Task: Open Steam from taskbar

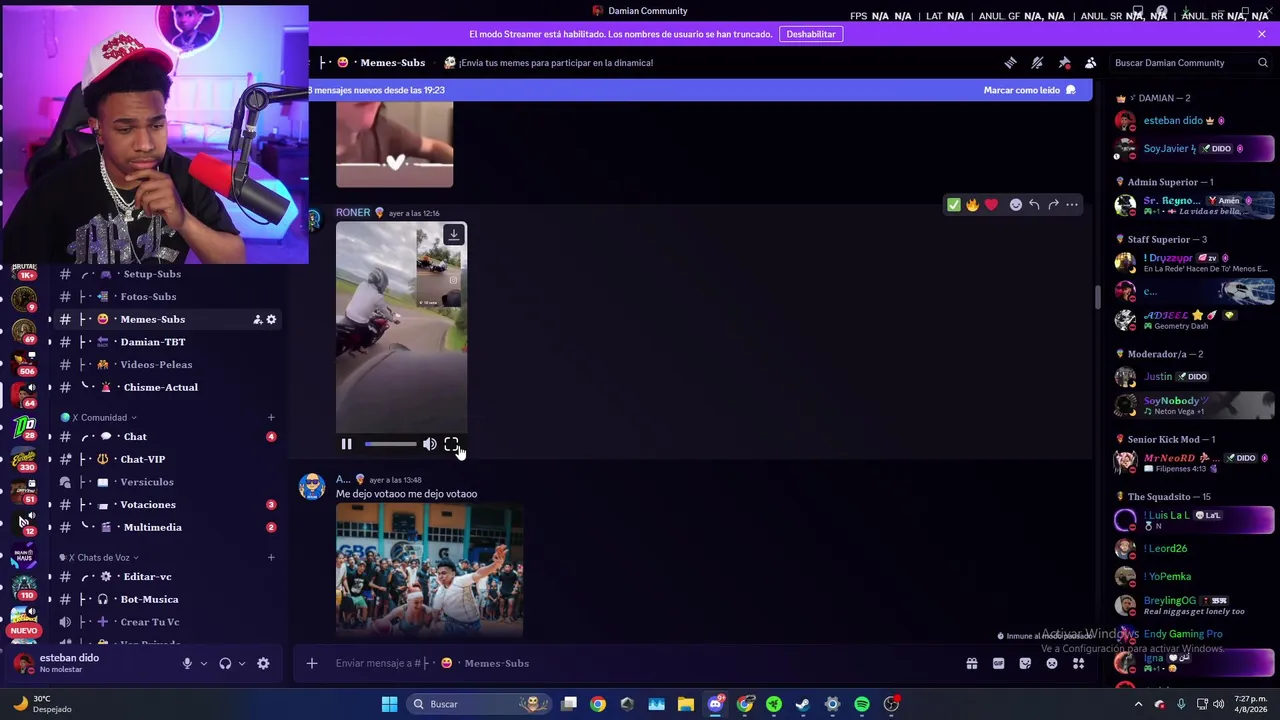Action: [803, 704]
